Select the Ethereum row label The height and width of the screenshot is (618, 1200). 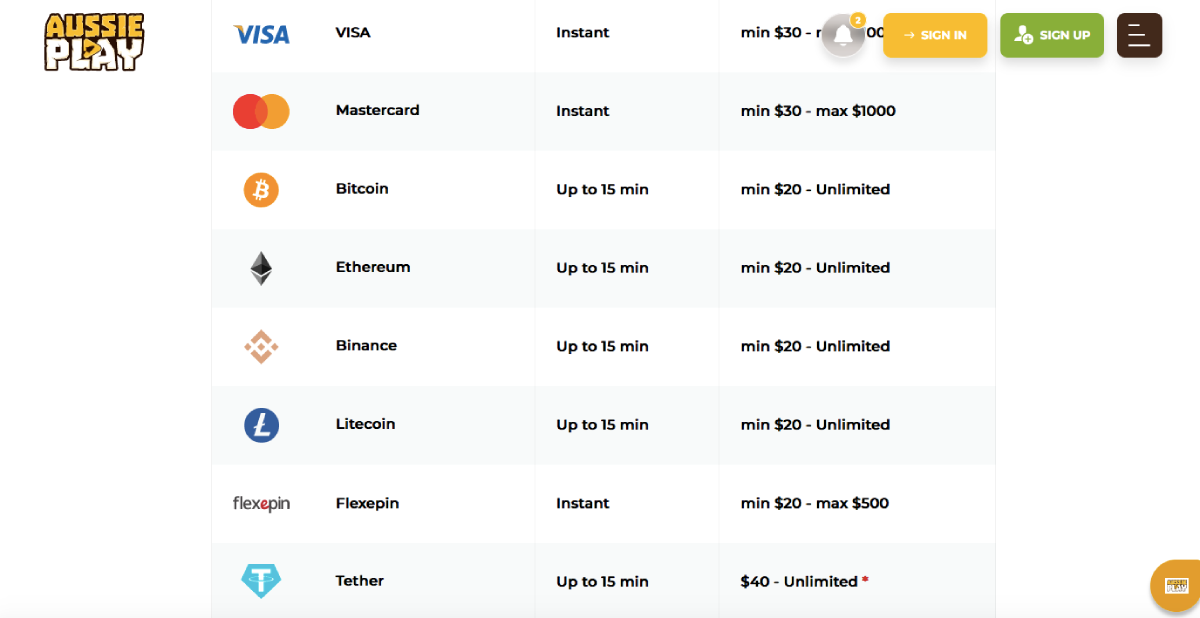pos(373,267)
